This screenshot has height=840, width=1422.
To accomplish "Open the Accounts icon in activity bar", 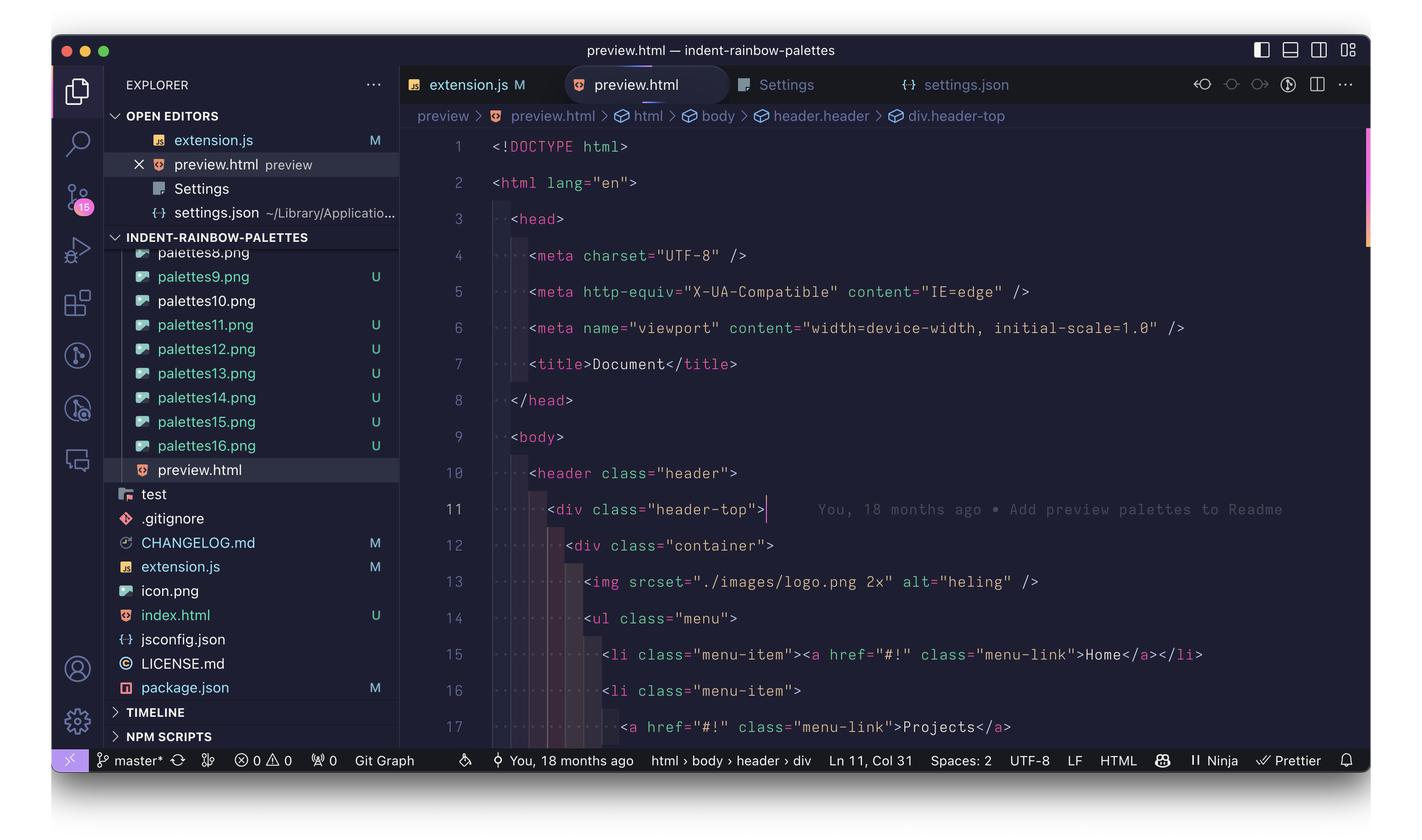I will (77, 669).
